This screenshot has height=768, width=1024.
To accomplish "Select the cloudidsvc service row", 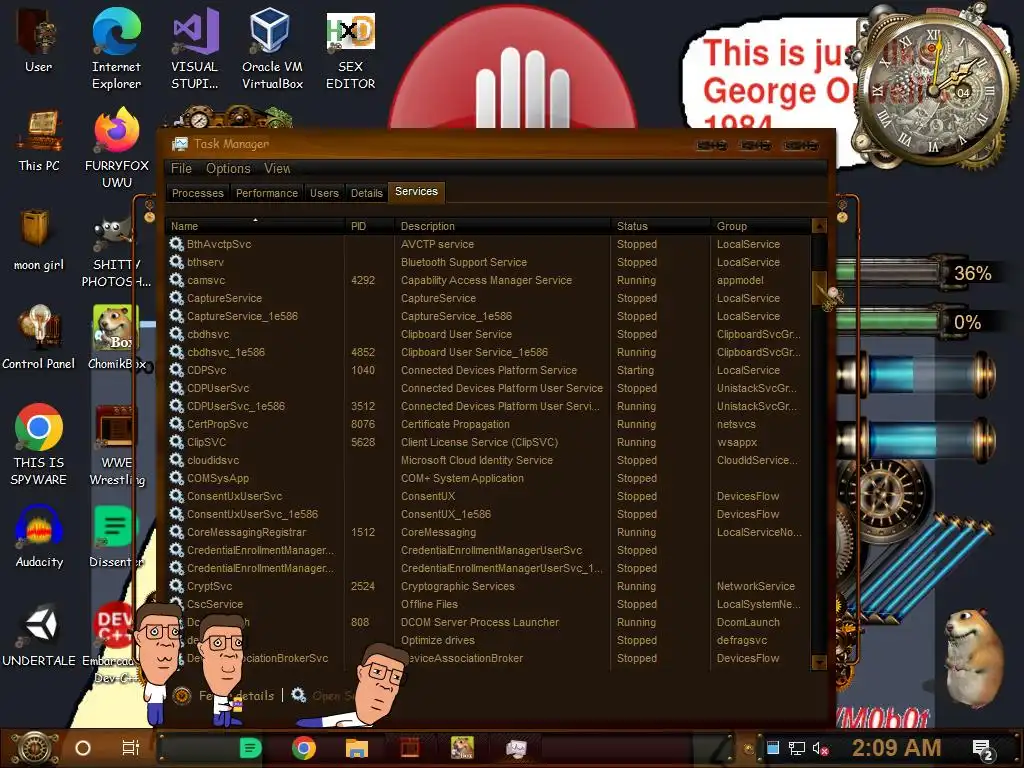I will [488, 460].
